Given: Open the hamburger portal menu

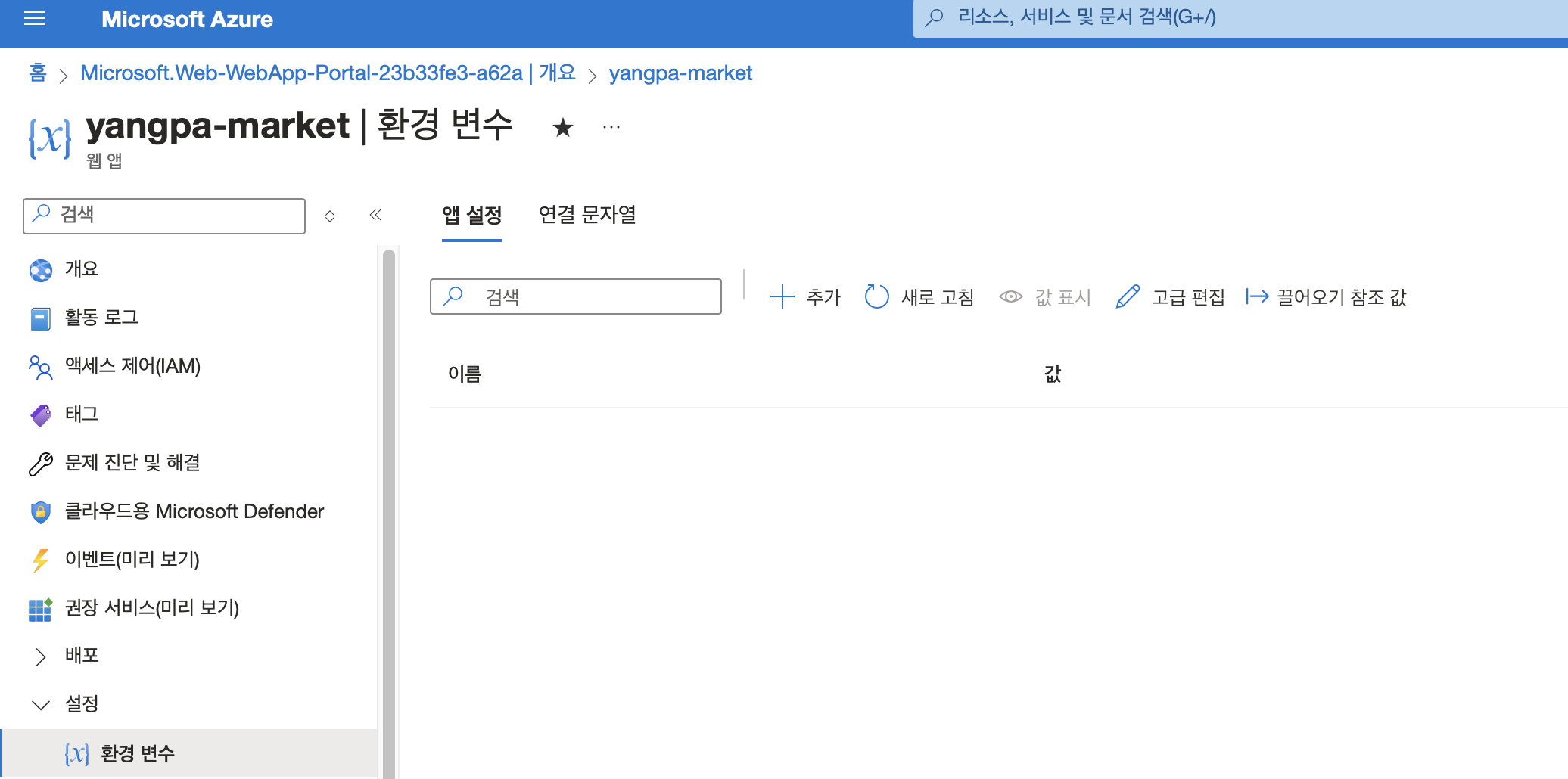Looking at the screenshot, I should (35, 19).
